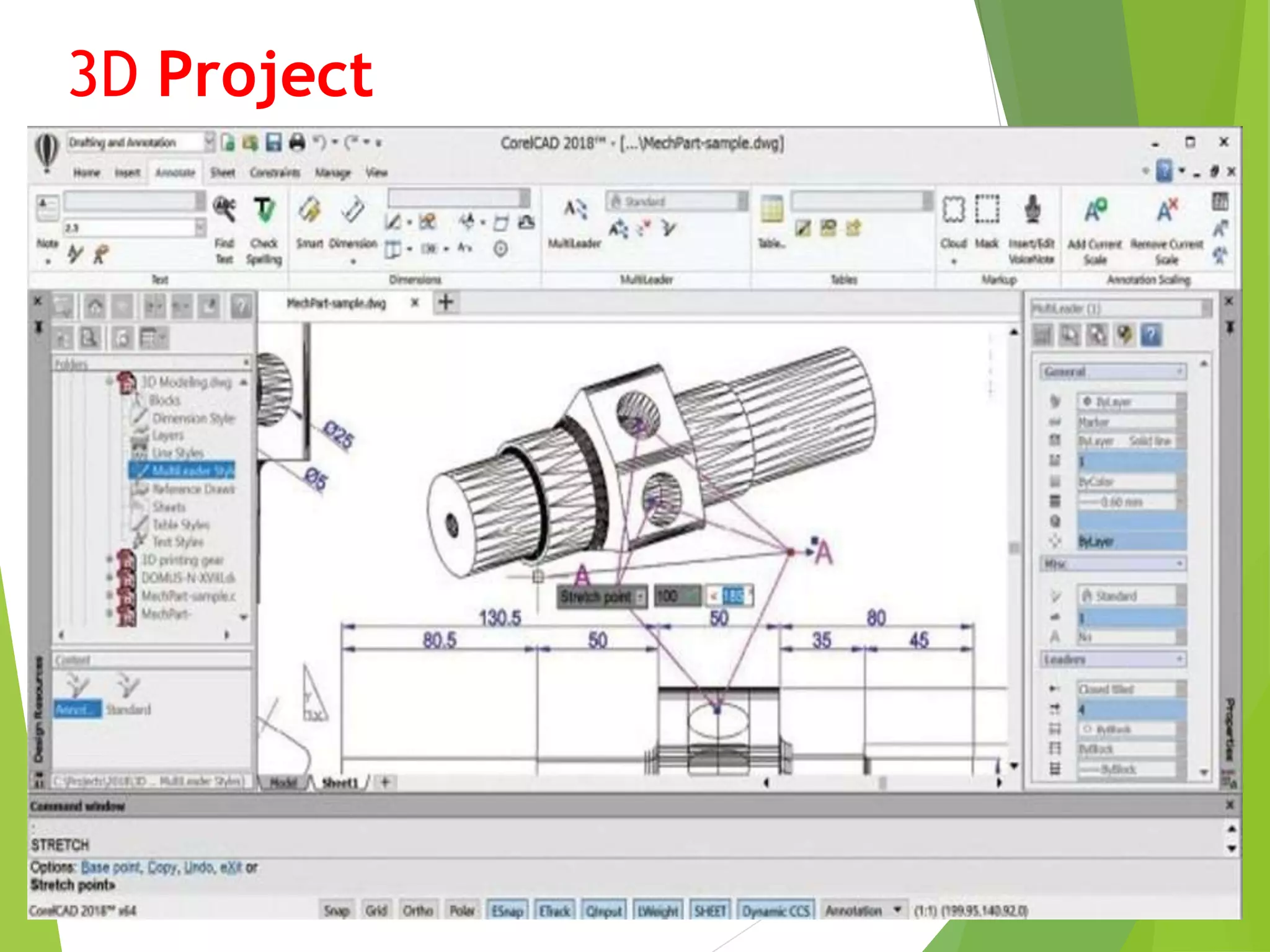
Task: Click the Note text tool icon
Action: click(x=48, y=208)
